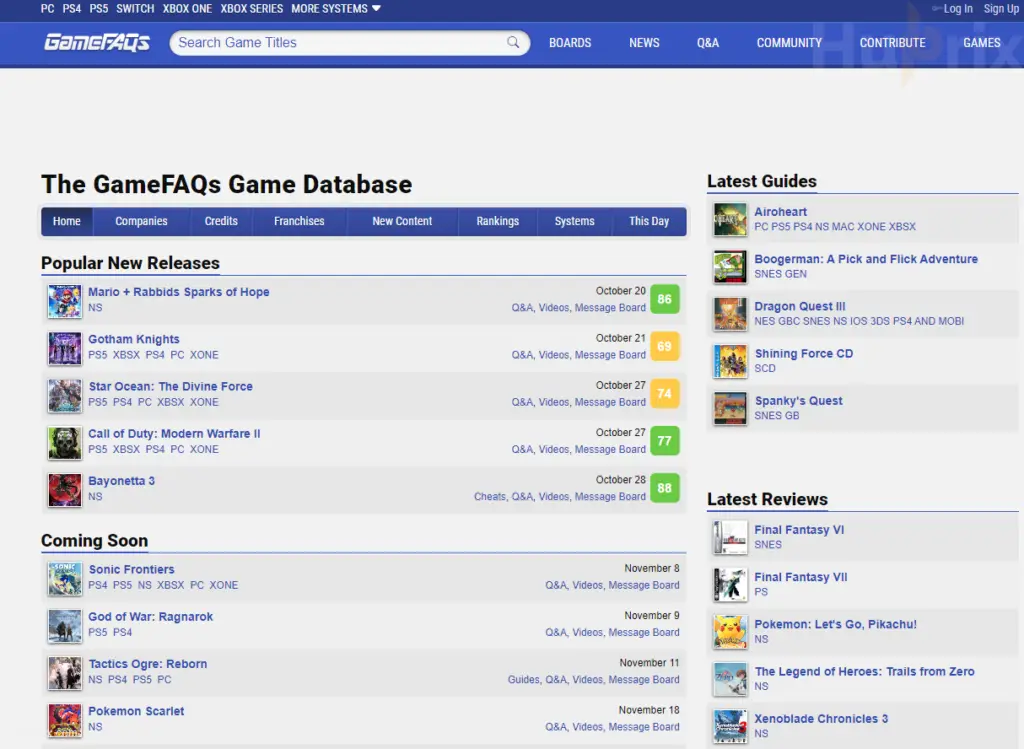Expand the More Systems dropdown
This screenshot has height=749, width=1024.
tap(336, 8)
